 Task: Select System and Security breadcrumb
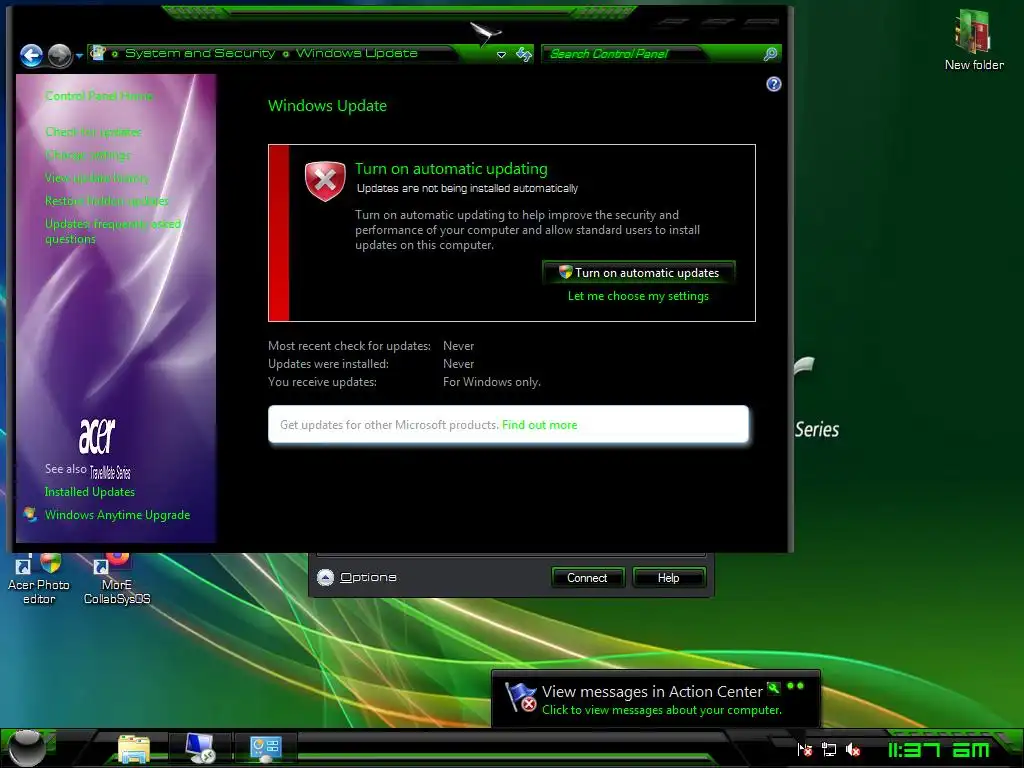tap(200, 53)
